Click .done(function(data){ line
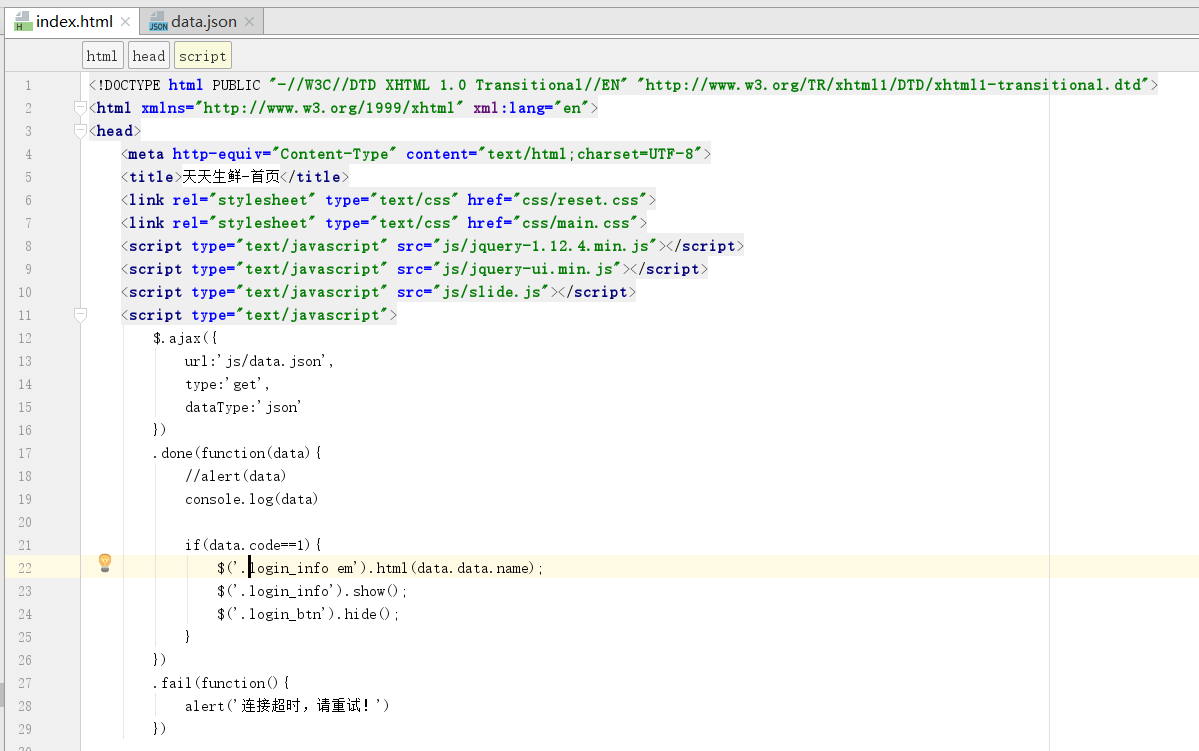The image size is (1199, 751). [237, 453]
